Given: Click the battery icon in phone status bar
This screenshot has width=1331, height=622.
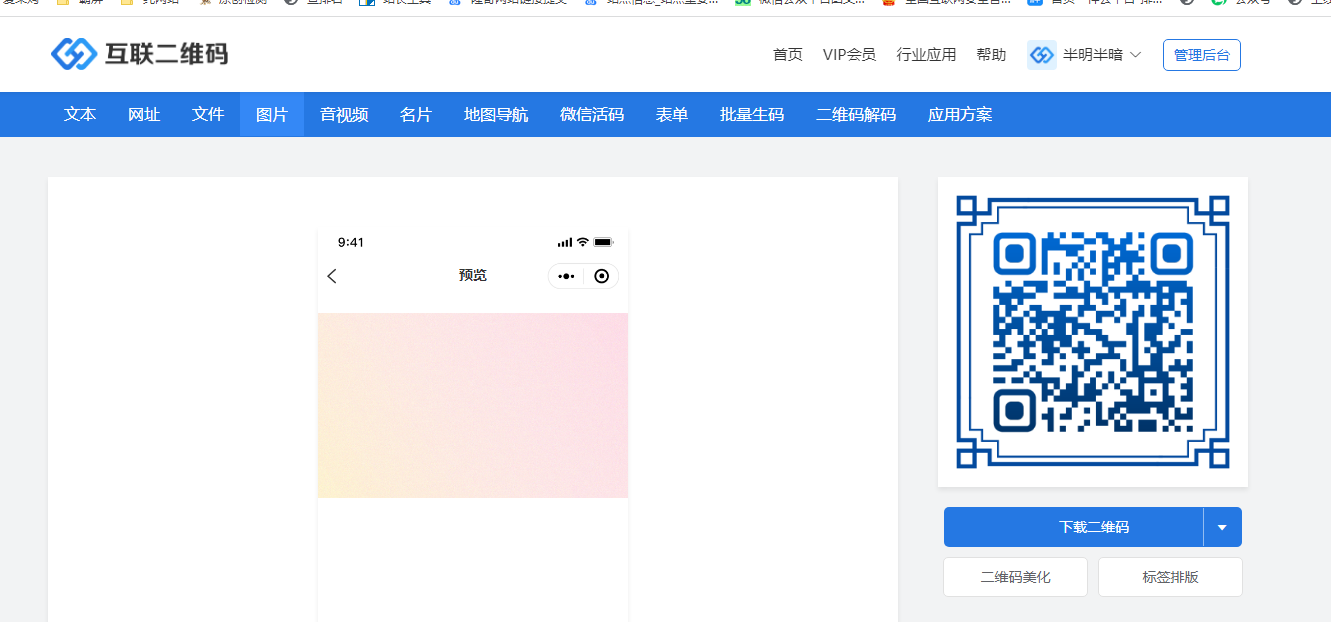Looking at the screenshot, I should pyautogui.click(x=603, y=242).
